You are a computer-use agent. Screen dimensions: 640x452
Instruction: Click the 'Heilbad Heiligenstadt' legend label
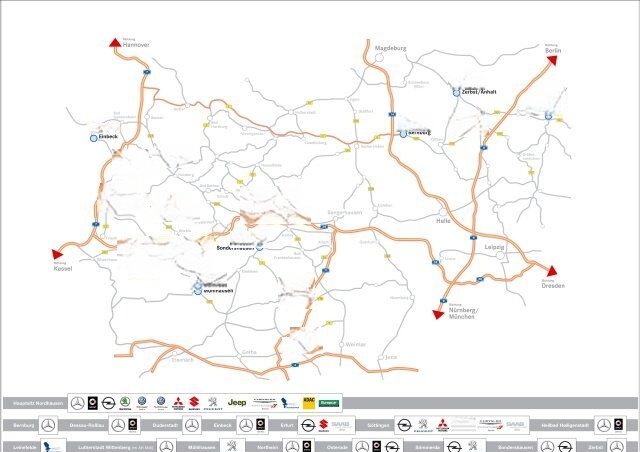tap(565, 425)
